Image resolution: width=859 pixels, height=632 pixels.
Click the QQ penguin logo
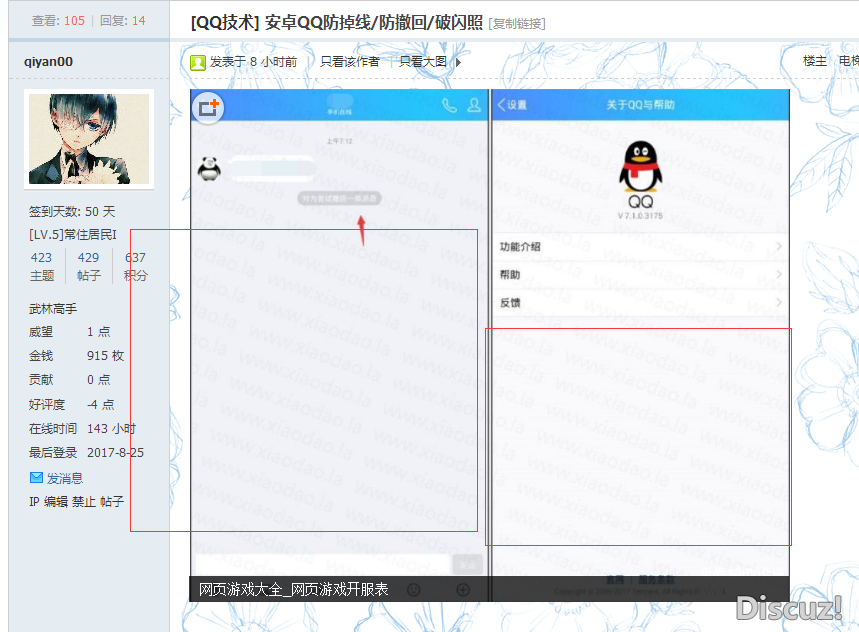[x=640, y=167]
